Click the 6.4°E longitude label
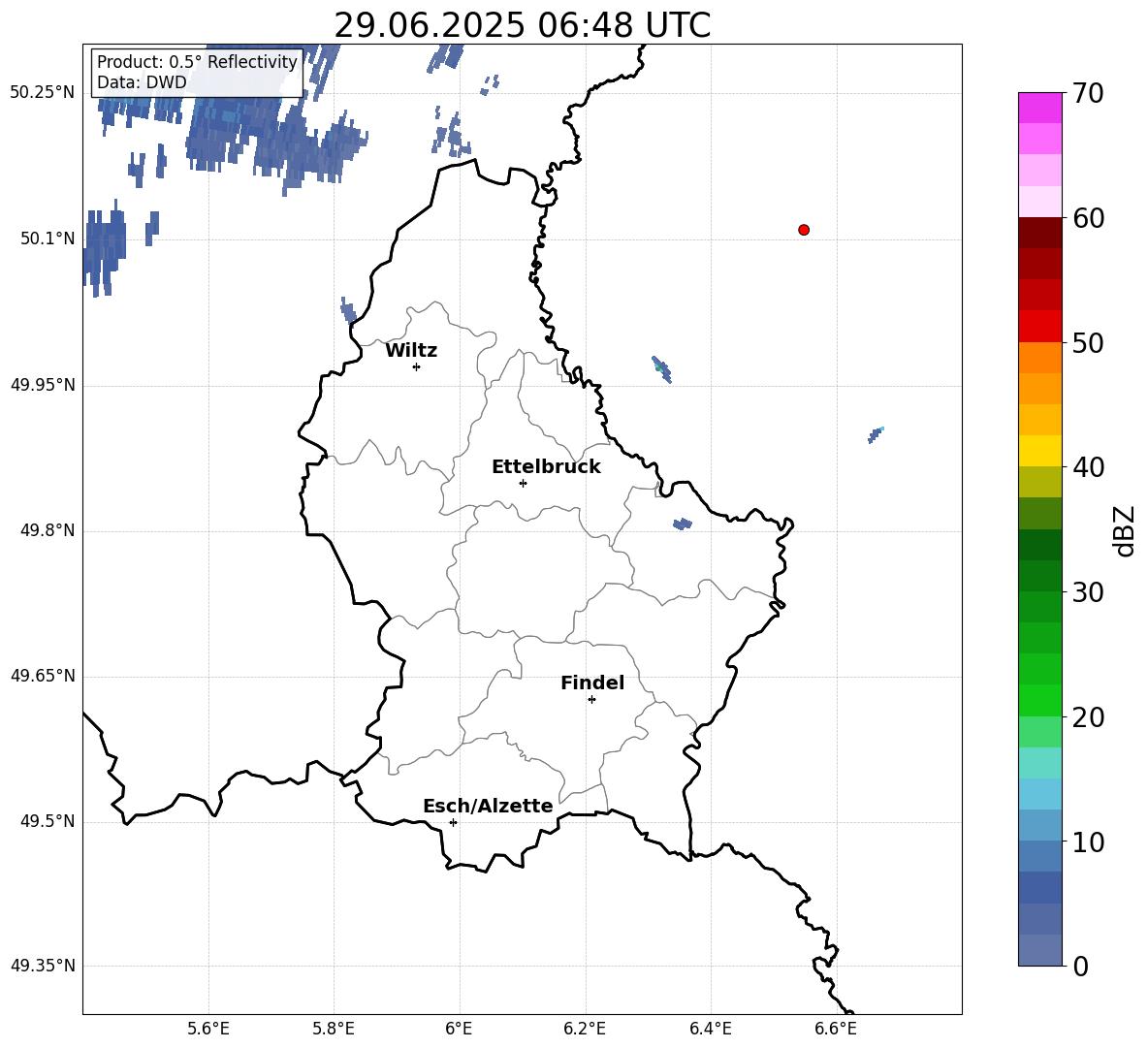 coord(710,1029)
